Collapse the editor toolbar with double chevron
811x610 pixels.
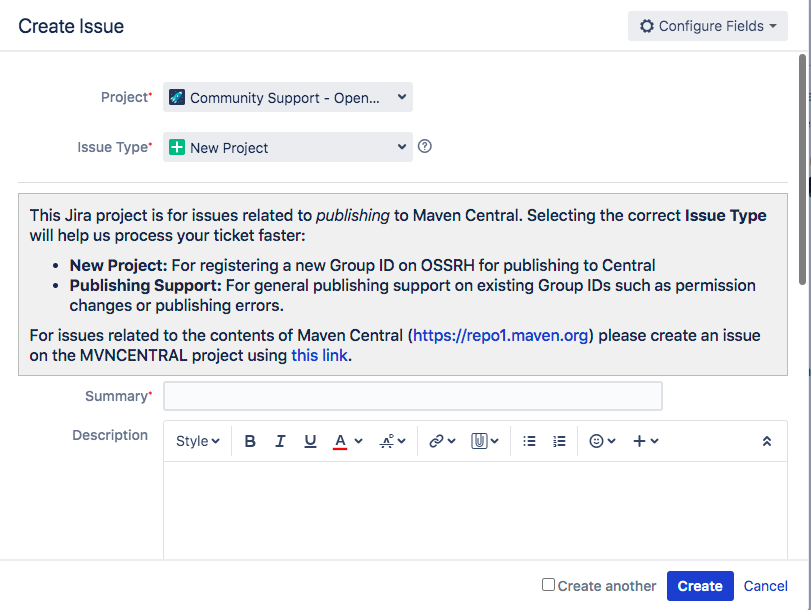pyautogui.click(x=767, y=441)
